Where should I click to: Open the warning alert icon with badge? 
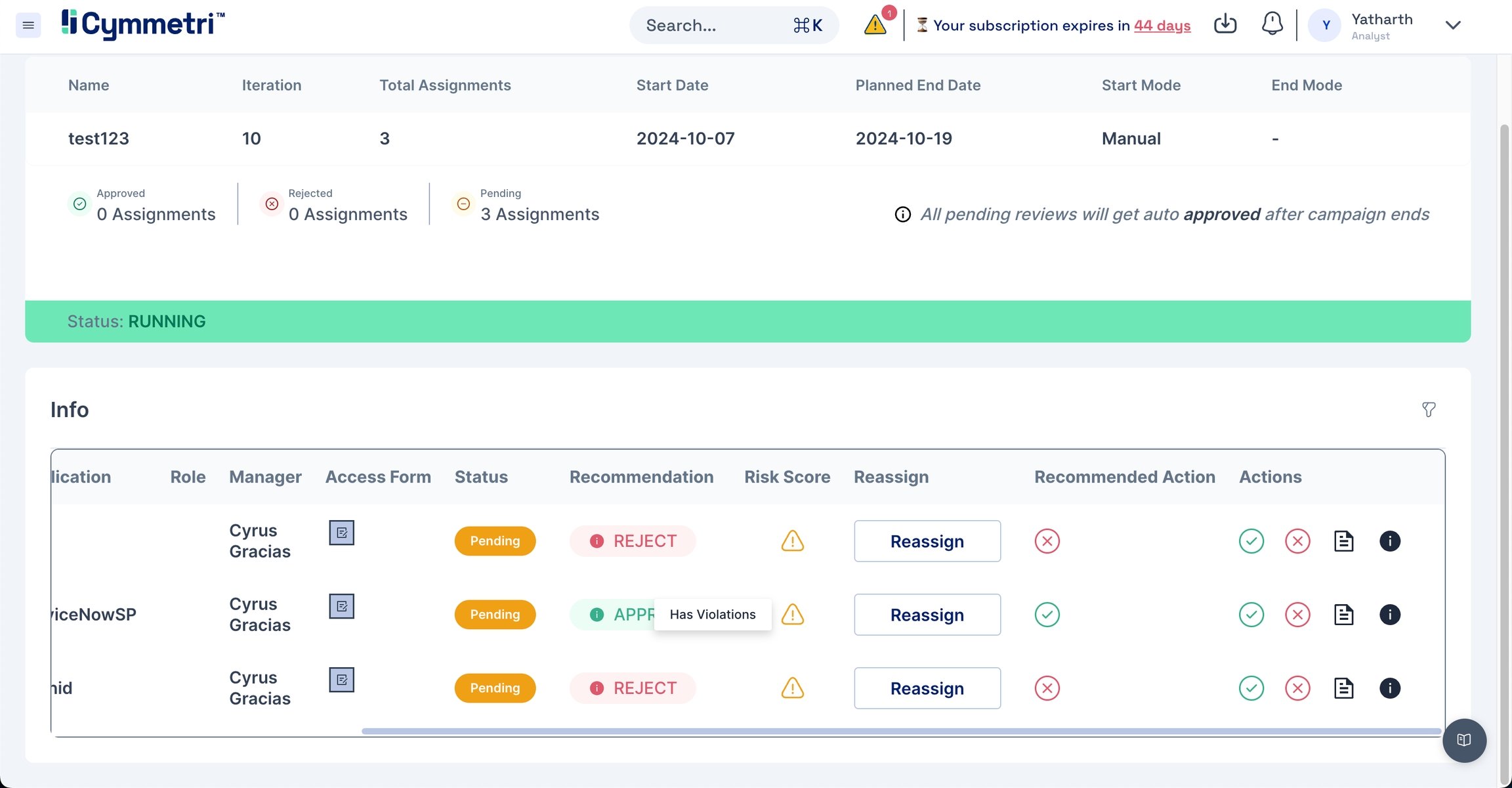click(x=875, y=24)
